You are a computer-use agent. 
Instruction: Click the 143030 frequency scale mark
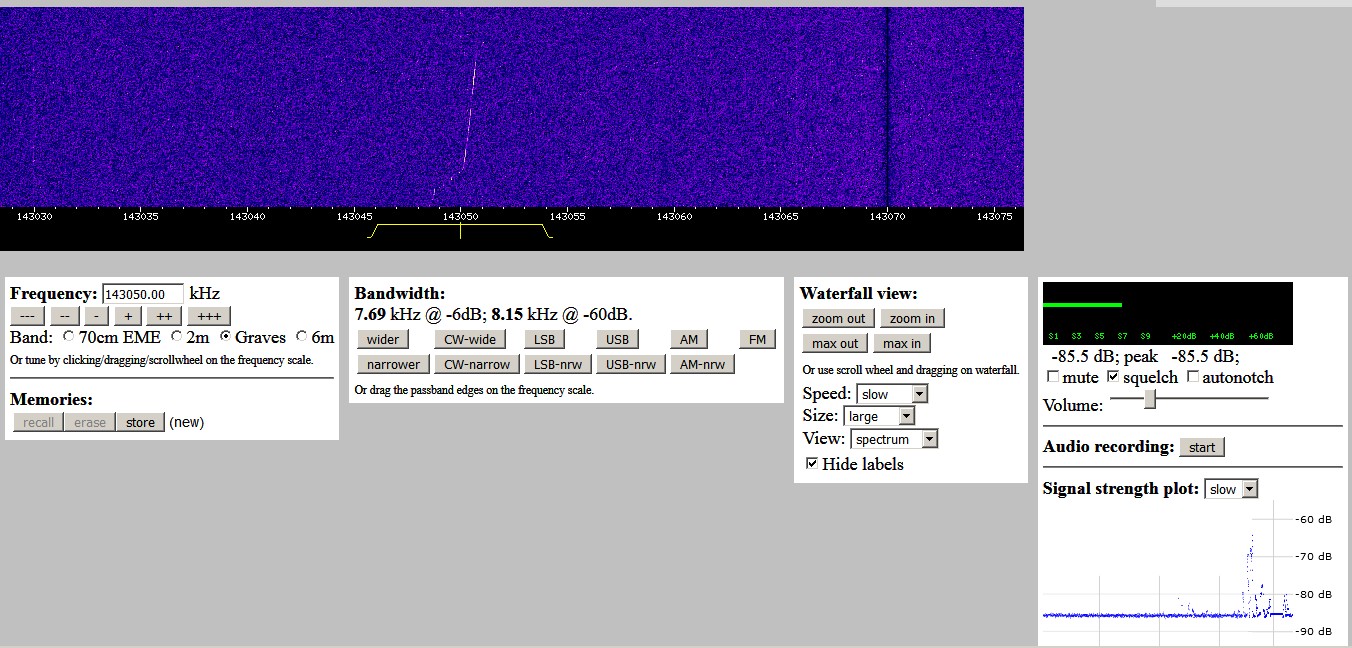pos(34,215)
